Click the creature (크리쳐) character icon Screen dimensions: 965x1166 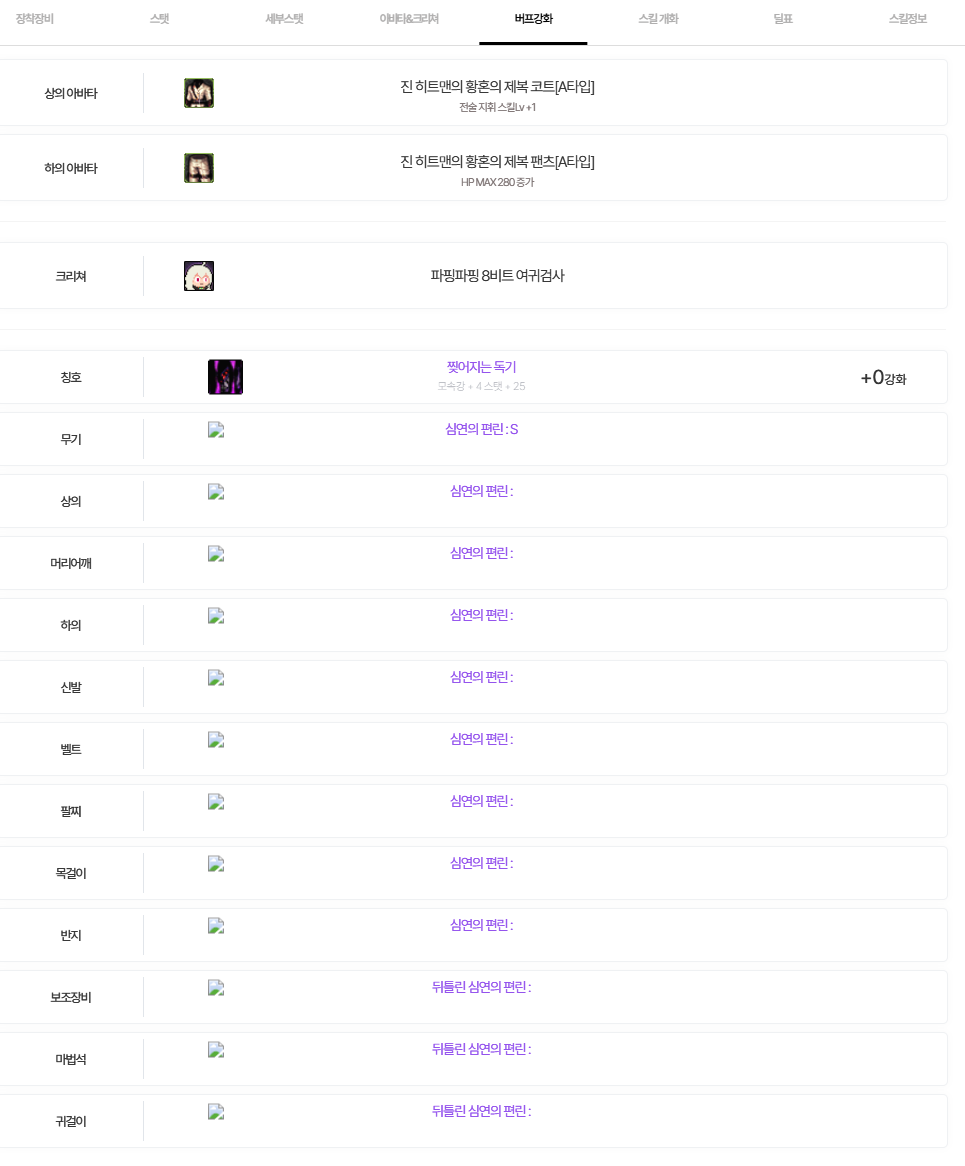point(199,276)
